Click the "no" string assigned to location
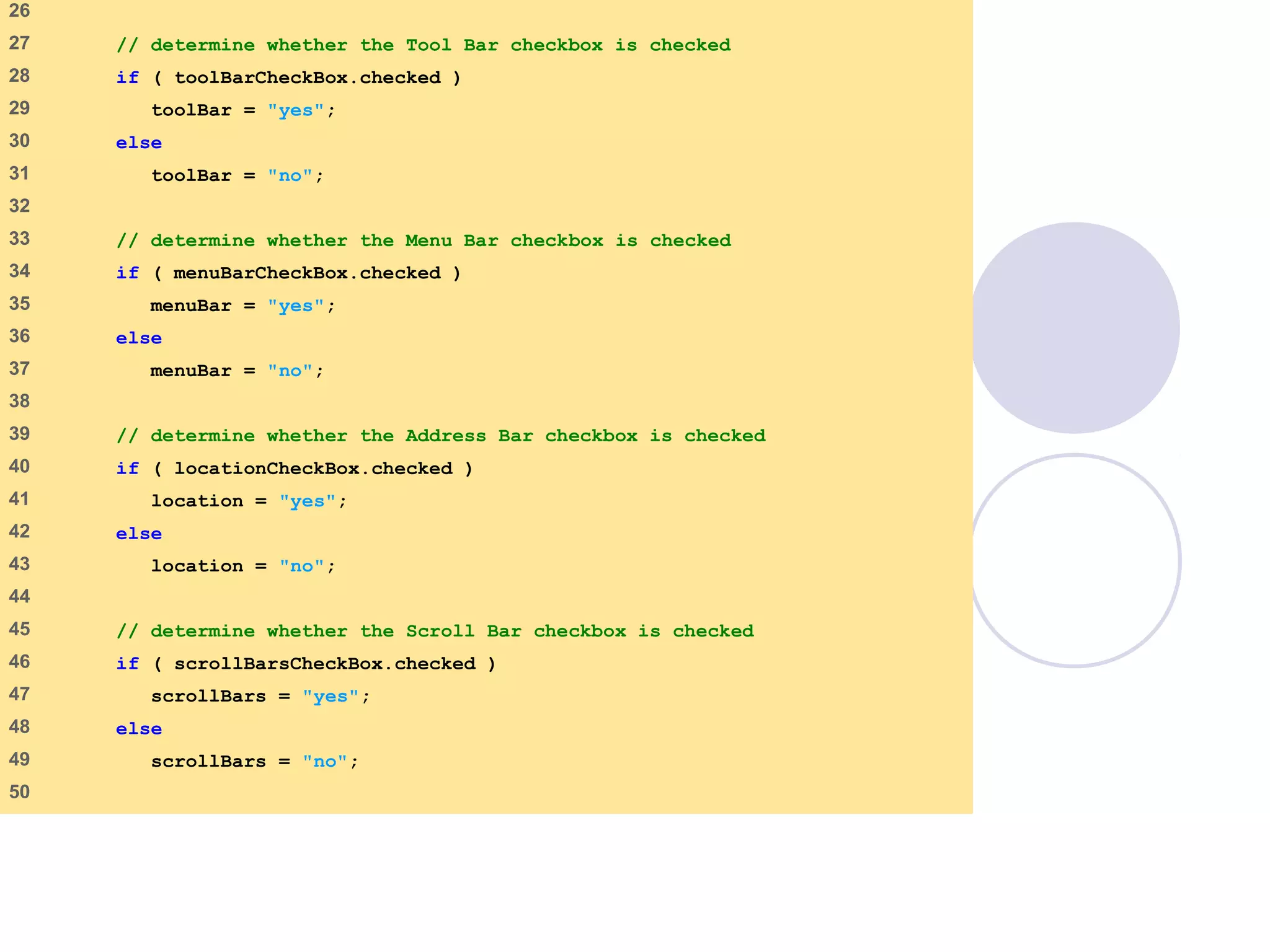Viewport: 1270px width, 952px height. click(x=301, y=566)
